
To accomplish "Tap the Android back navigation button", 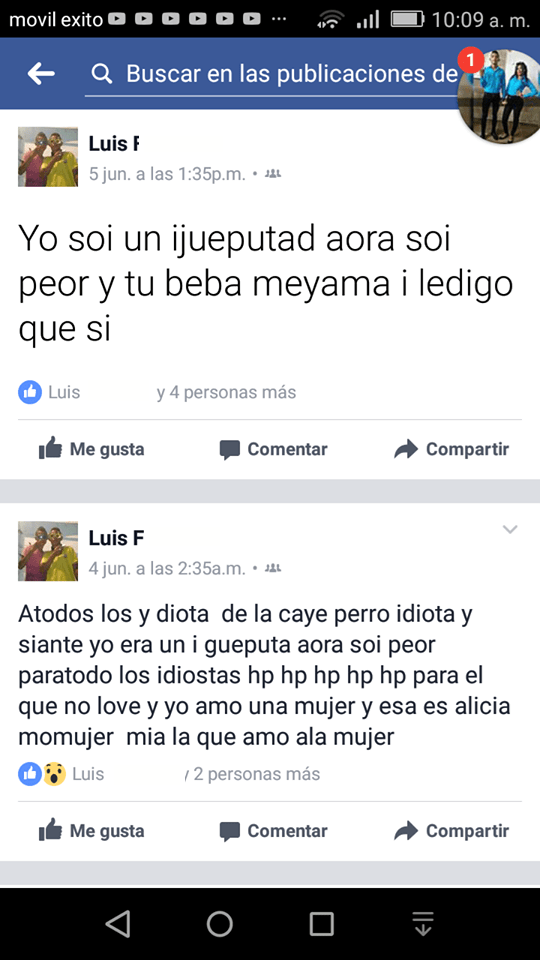I will coord(118,923).
